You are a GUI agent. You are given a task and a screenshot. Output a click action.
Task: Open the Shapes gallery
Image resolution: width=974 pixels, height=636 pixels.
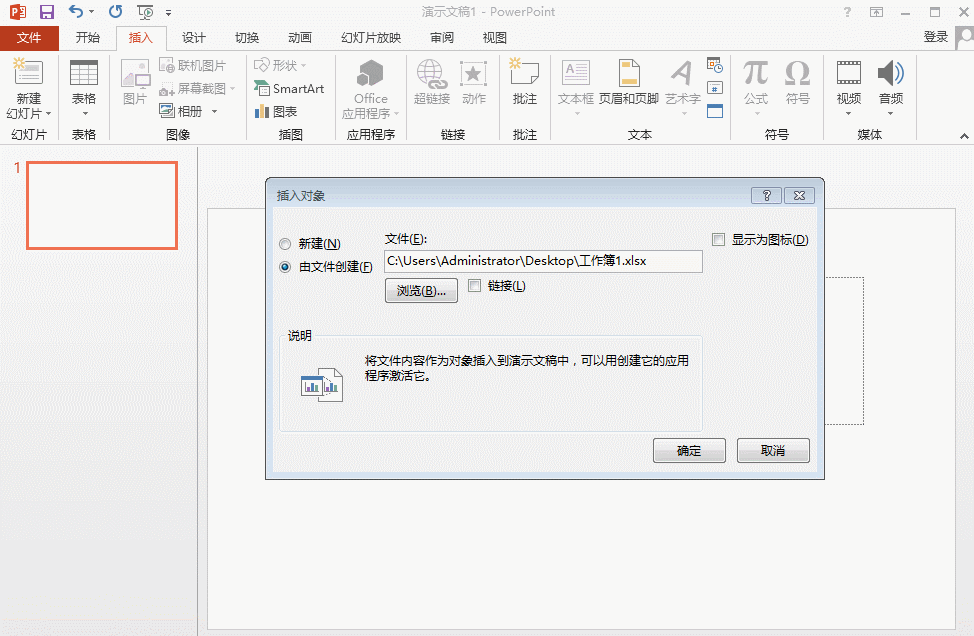click(280, 65)
